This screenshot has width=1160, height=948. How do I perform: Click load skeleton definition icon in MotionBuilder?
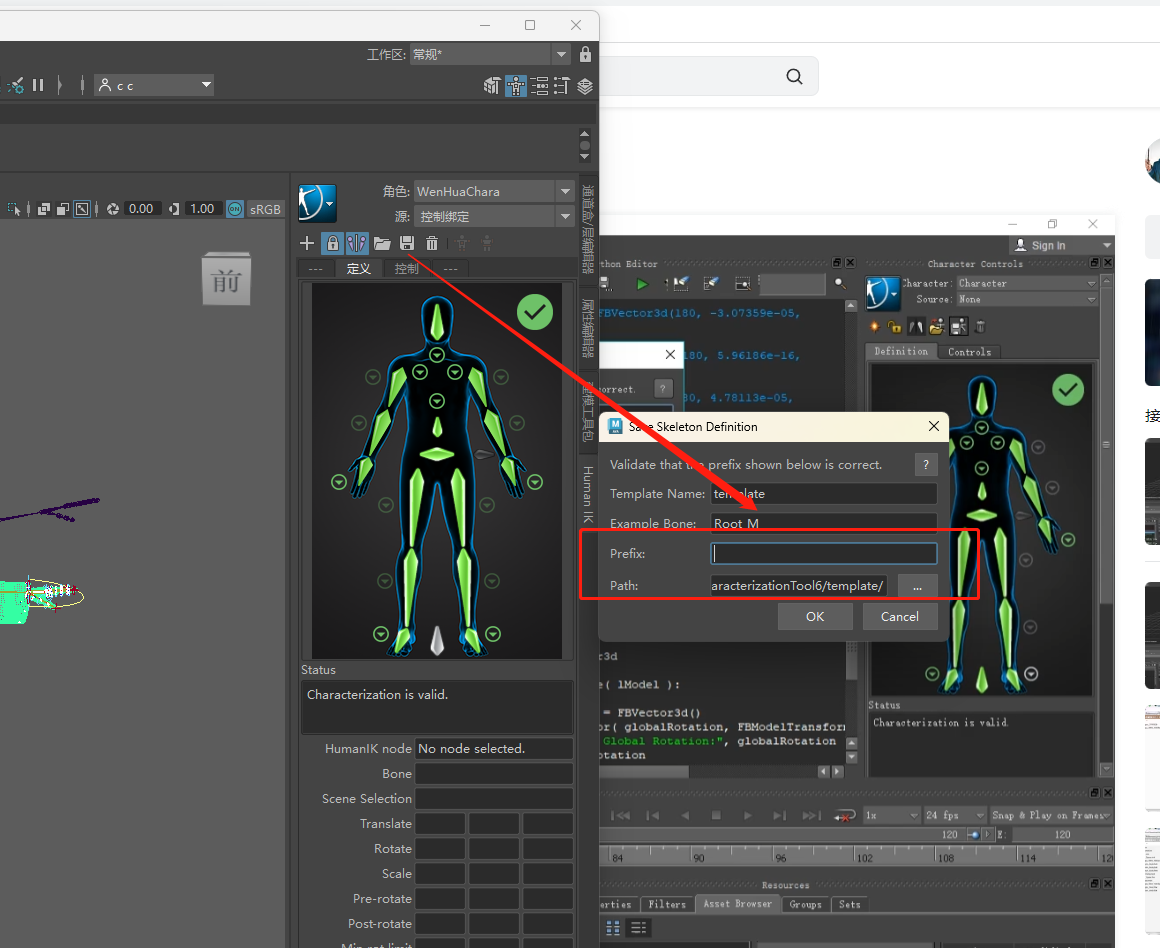point(937,326)
